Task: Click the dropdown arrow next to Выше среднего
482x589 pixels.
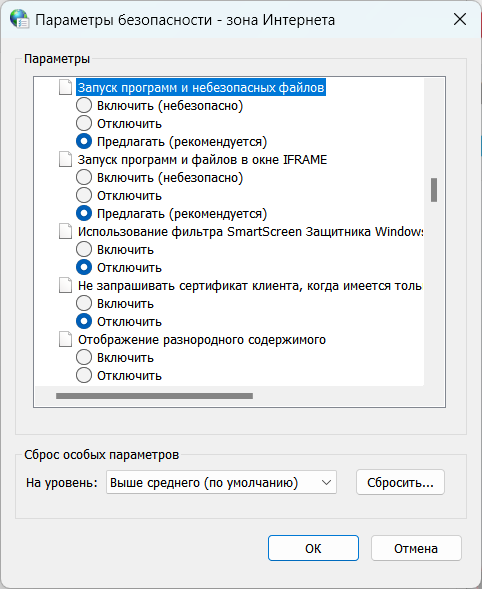Action: pos(326,482)
